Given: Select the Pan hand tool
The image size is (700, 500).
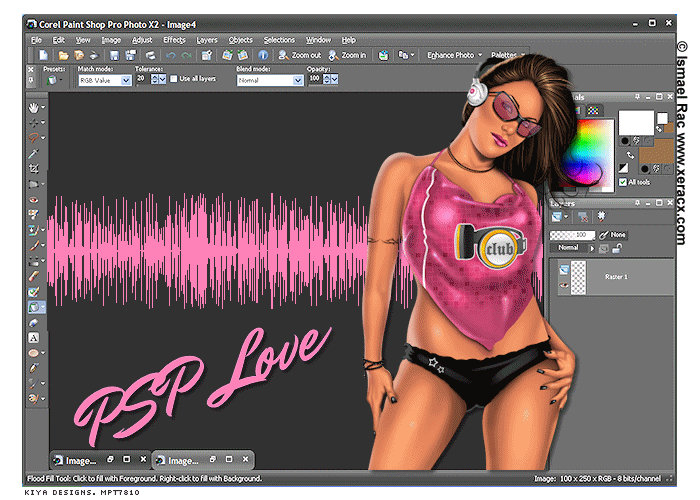Looking at the screenshot, I should point(33,108).
